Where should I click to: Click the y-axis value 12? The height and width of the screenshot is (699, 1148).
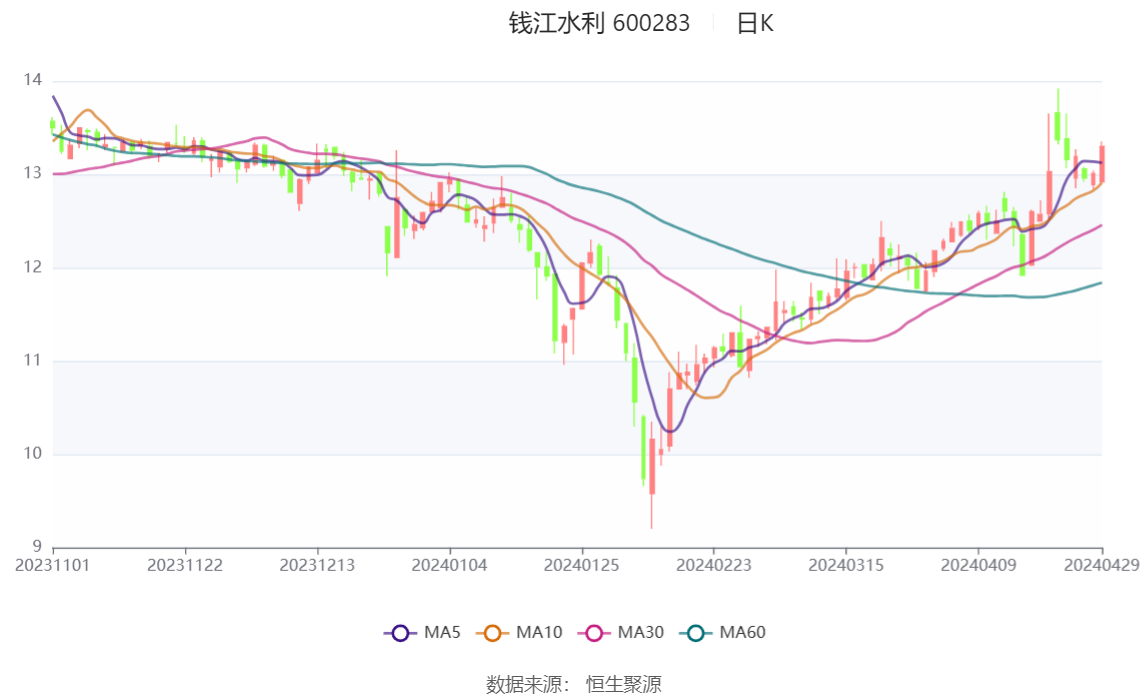pyautogui.click(x=33, y=267)
